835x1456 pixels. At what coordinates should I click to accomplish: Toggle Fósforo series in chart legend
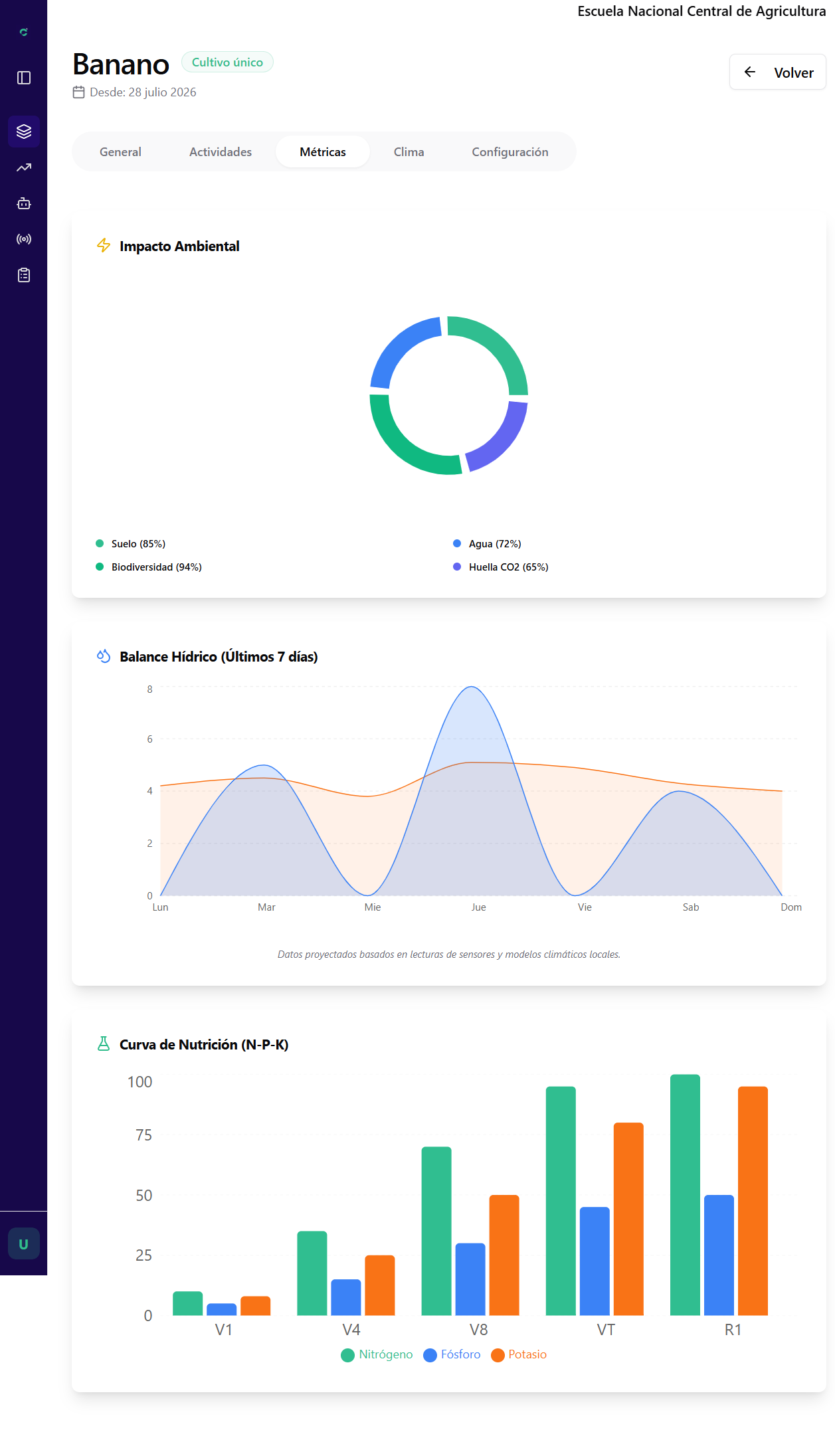tap(452, 1354)
